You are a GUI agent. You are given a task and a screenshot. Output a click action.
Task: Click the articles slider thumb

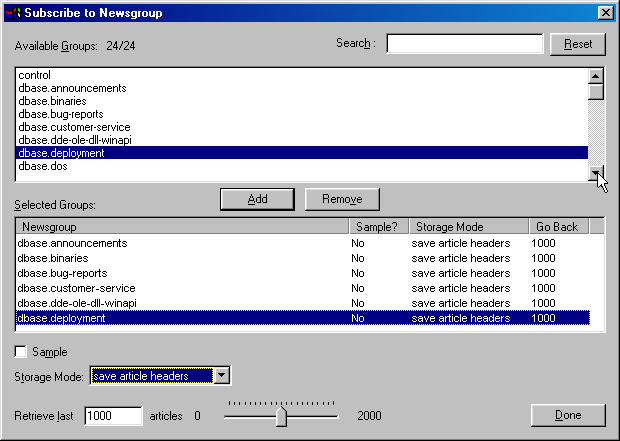coord(281,416)
